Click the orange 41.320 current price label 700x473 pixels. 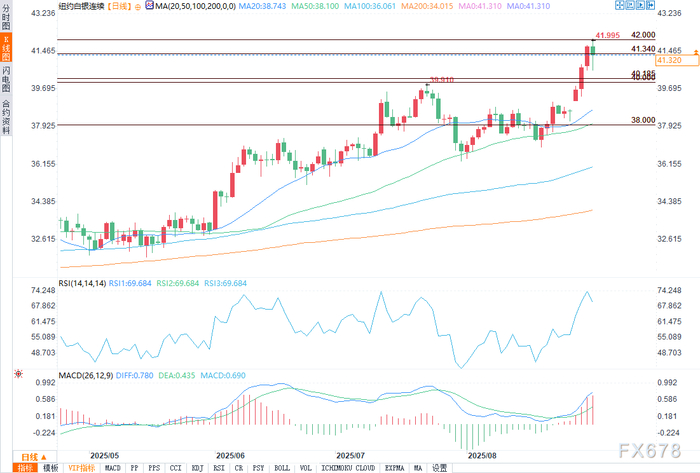(x=677, y=60)
